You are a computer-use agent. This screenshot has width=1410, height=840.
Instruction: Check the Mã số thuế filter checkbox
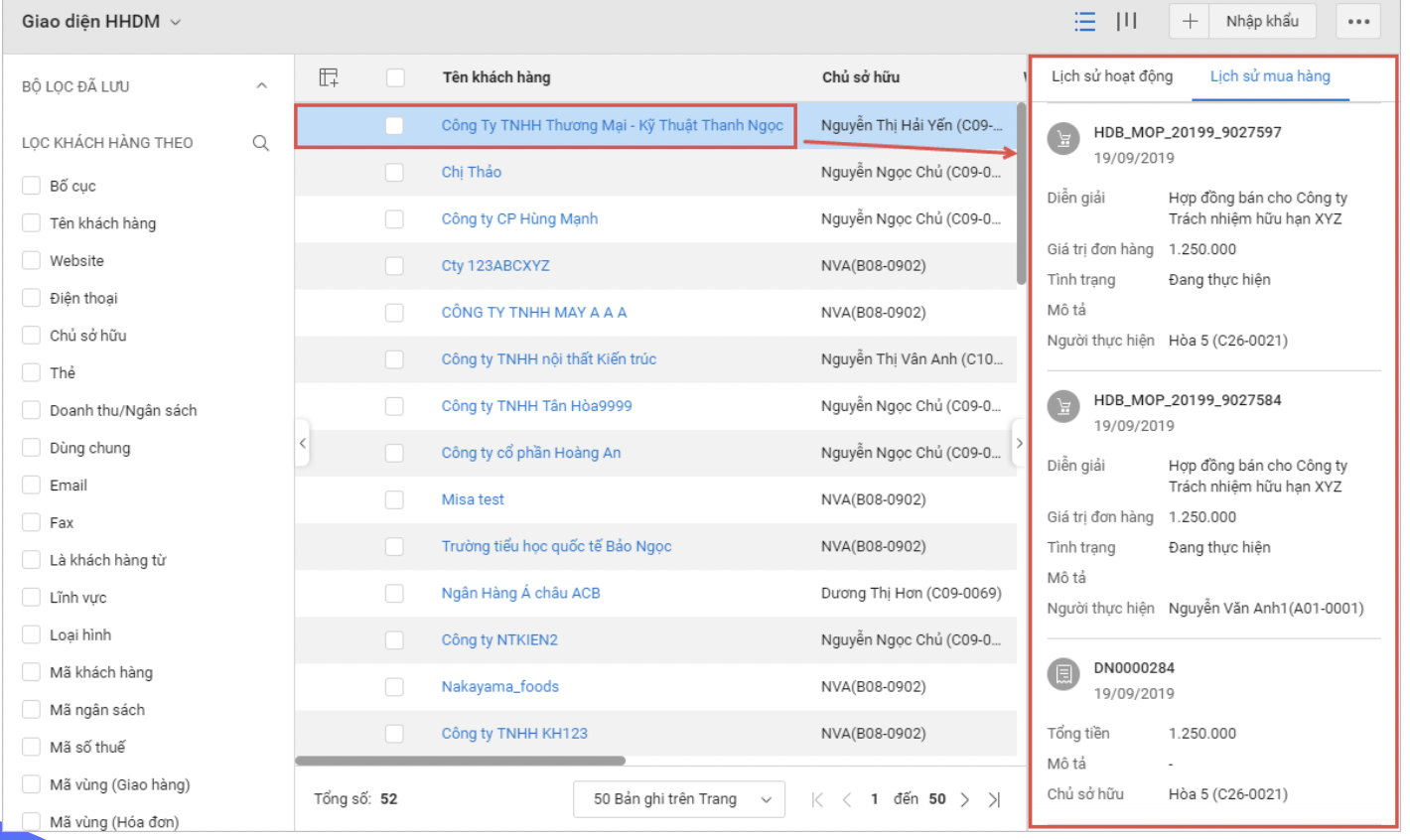point(32,748)
